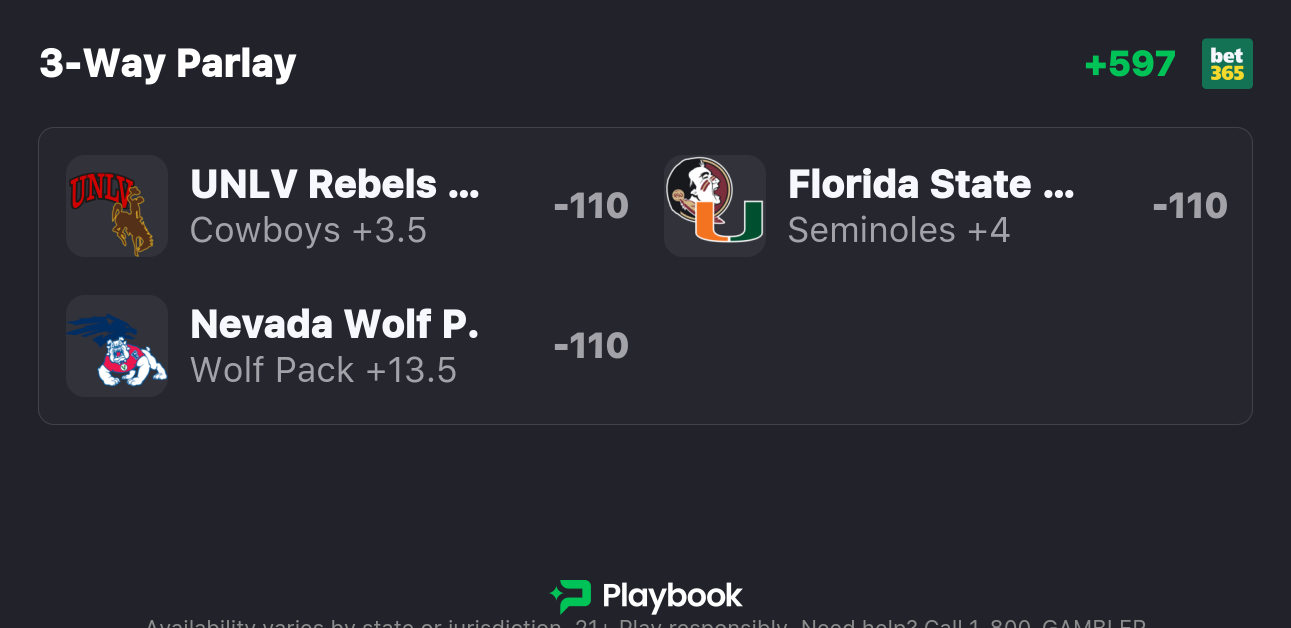Viewport: 1291px width, 628px height.
Task: Open the Nevada Wolf P. matchup title
Action: (334, 324)
